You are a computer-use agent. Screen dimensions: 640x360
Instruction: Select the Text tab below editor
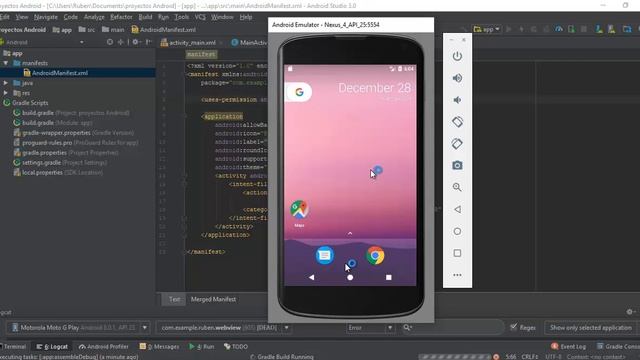point(174,299)
